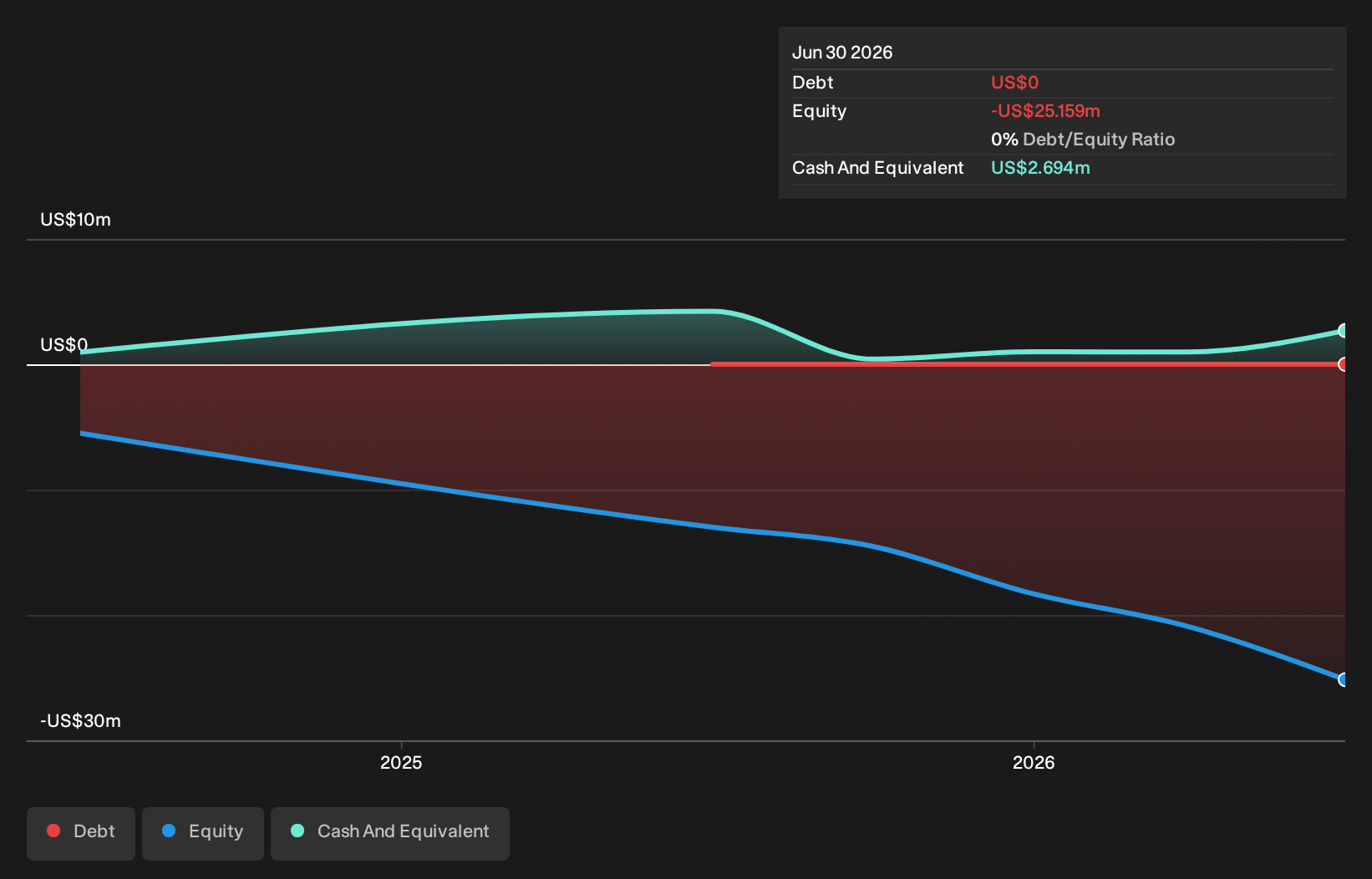This screenshot has width=1372, height=879.
Task: Click the 2026 x-axis label
Action: [1034, 762]
